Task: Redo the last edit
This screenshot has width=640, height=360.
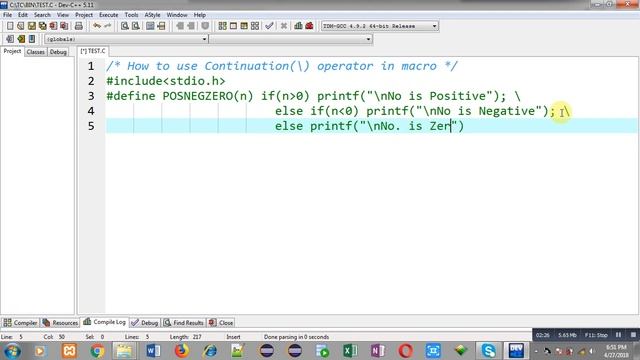Action: 108,26
